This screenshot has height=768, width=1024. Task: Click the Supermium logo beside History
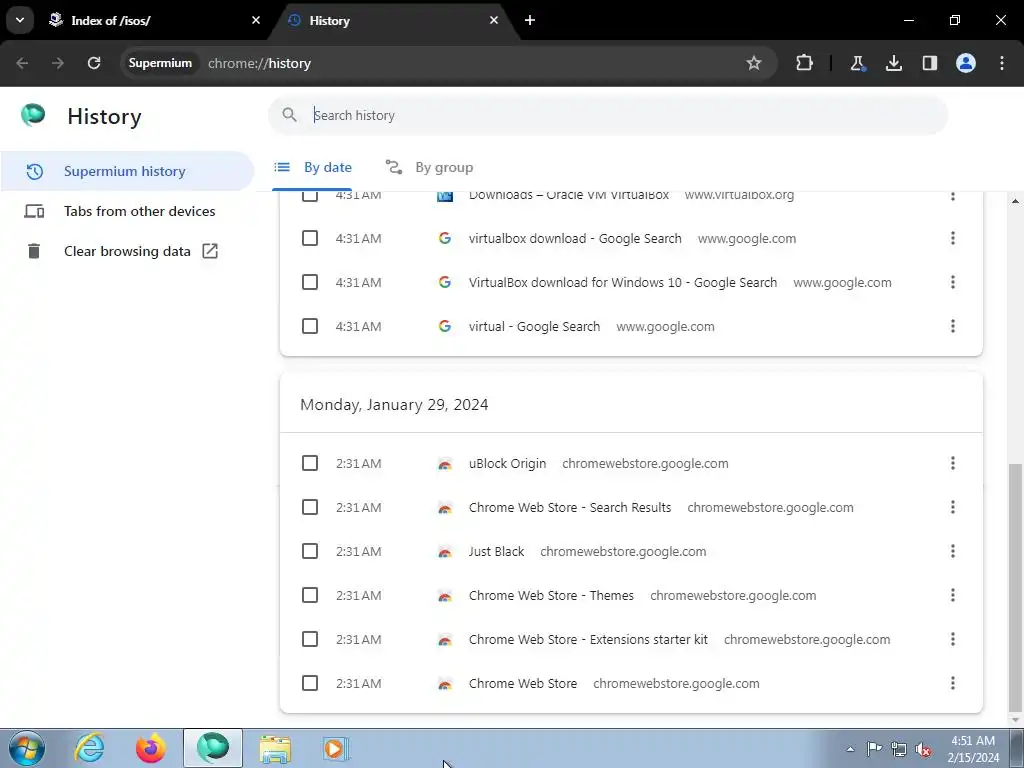point(33,115)
